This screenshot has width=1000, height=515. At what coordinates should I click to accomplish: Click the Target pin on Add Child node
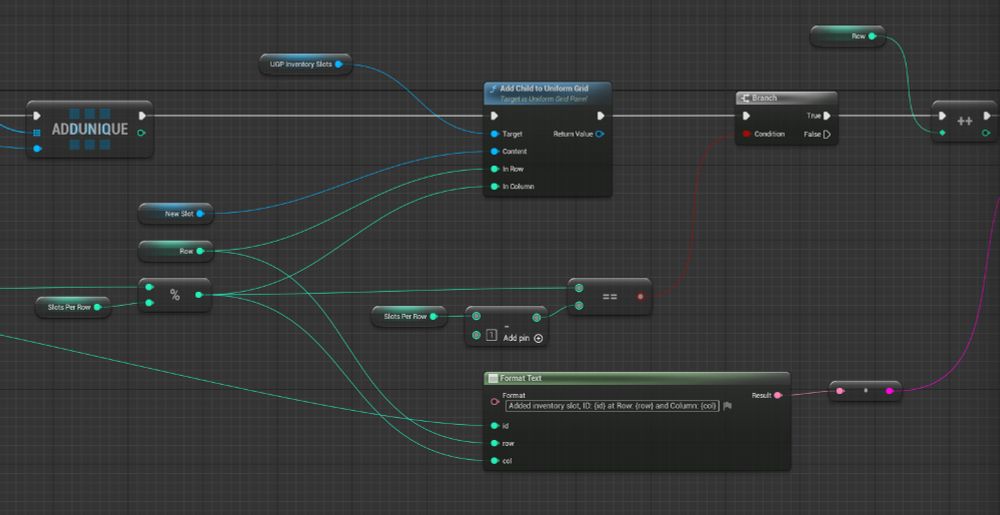(x=495, y=134)
